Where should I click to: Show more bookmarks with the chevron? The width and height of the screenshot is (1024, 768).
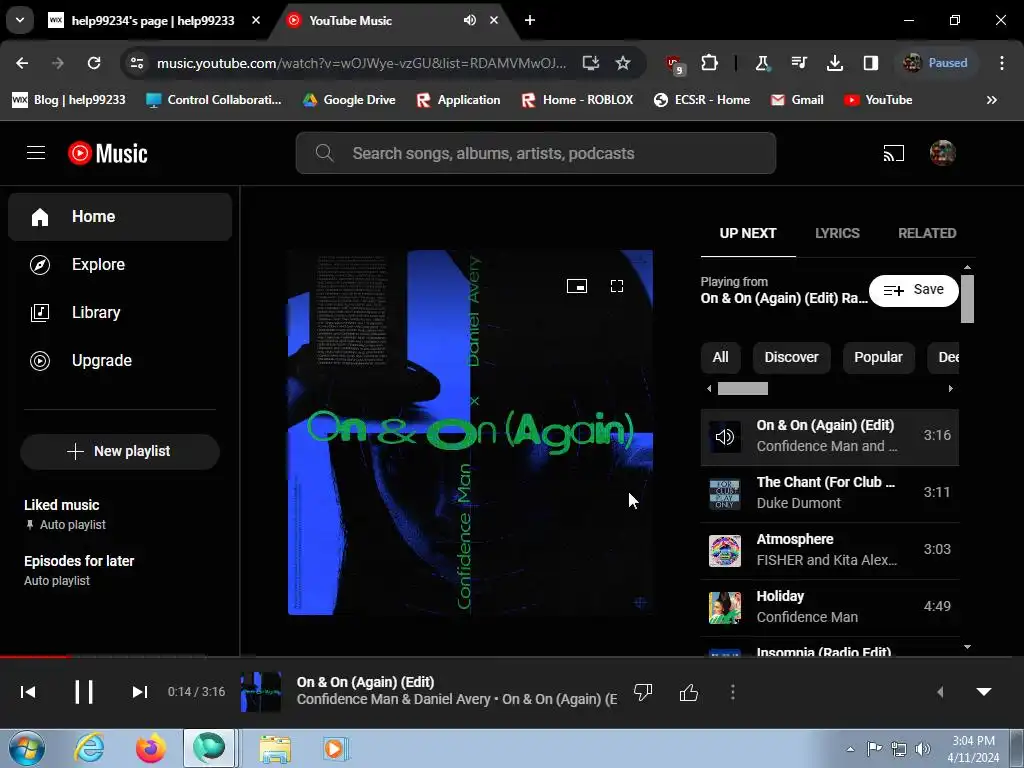(x=991, y=100)
